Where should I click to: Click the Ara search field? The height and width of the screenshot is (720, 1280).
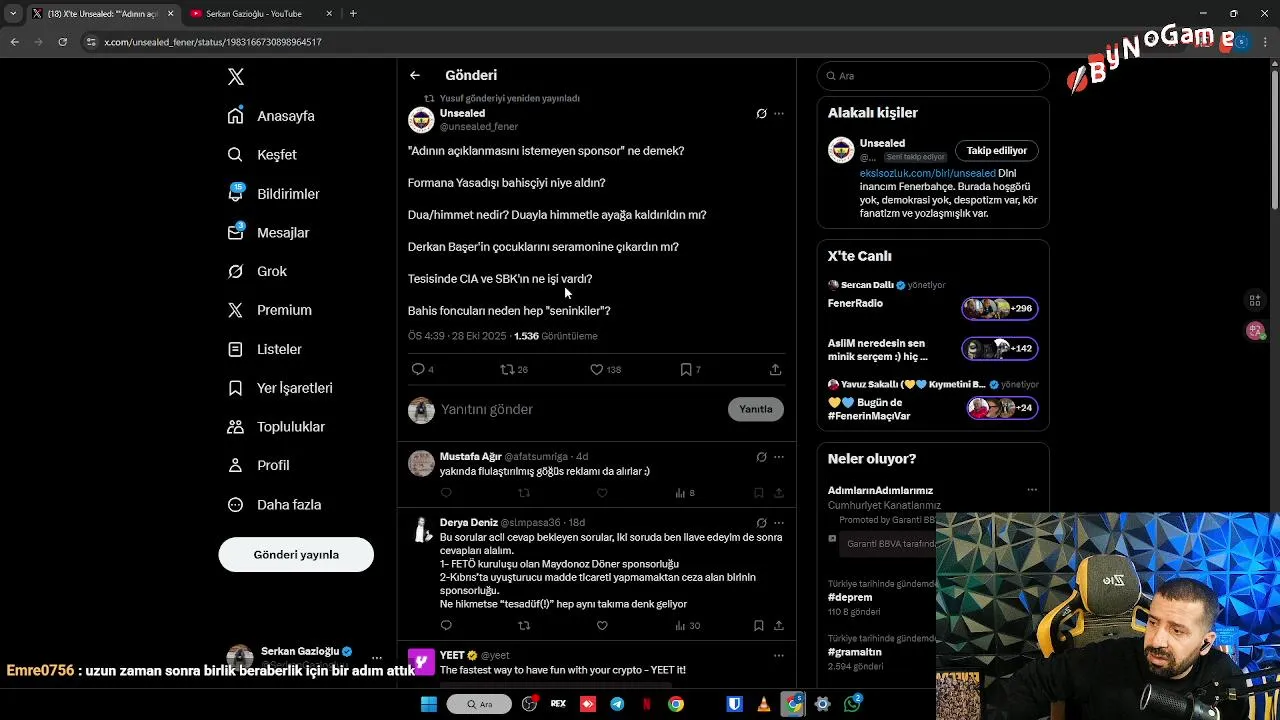pyautogui.click(x=933, y=76)
